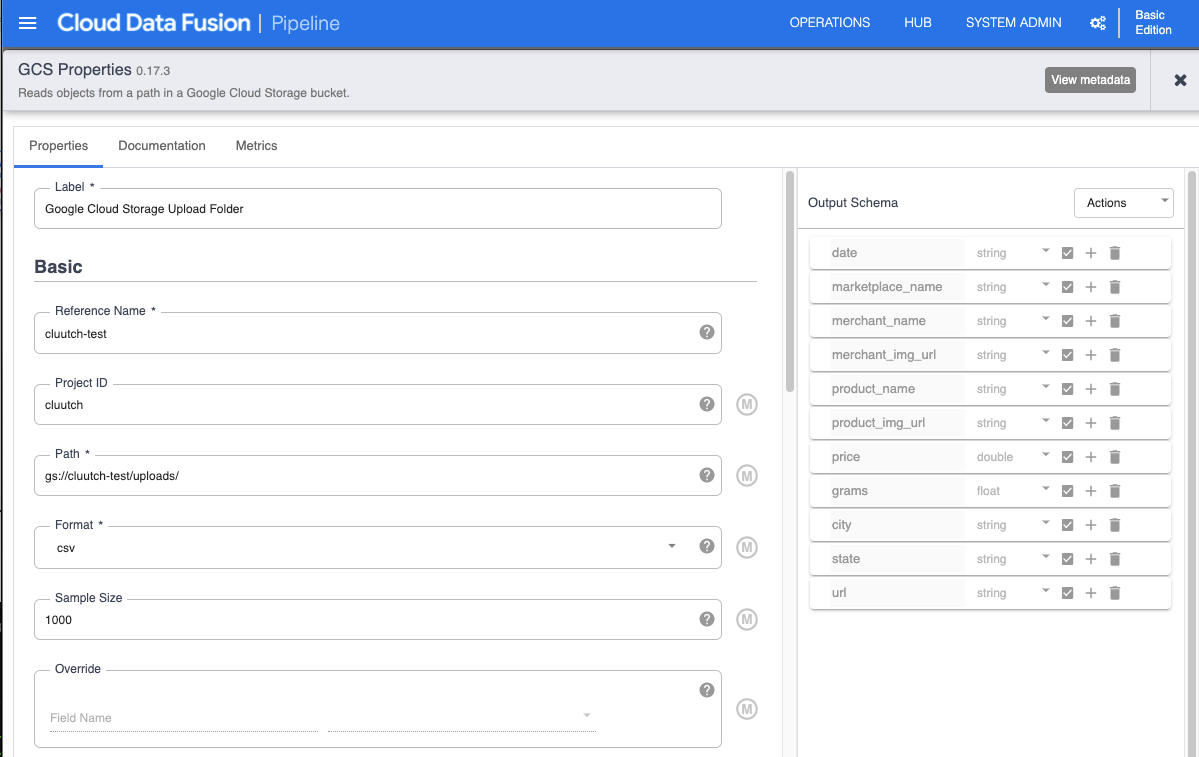The image size is (1199, 757).
Task: Show help for Project ID field
Action: point(707,404)
